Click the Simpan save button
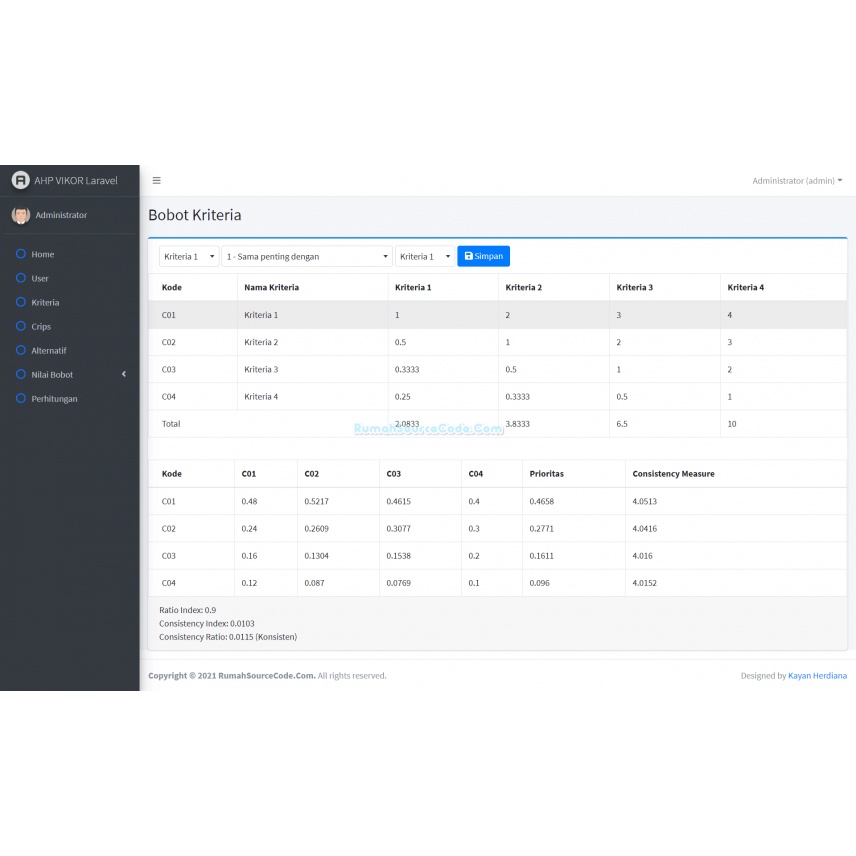 (x=483, y=257)
